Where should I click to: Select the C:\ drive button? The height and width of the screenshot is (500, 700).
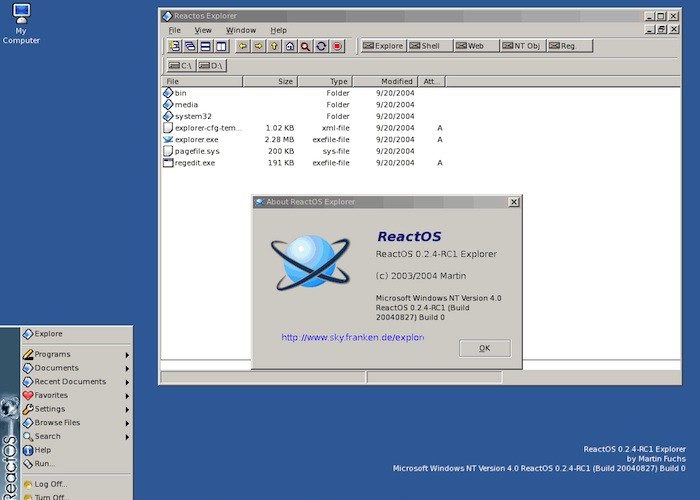pos(181,66)
